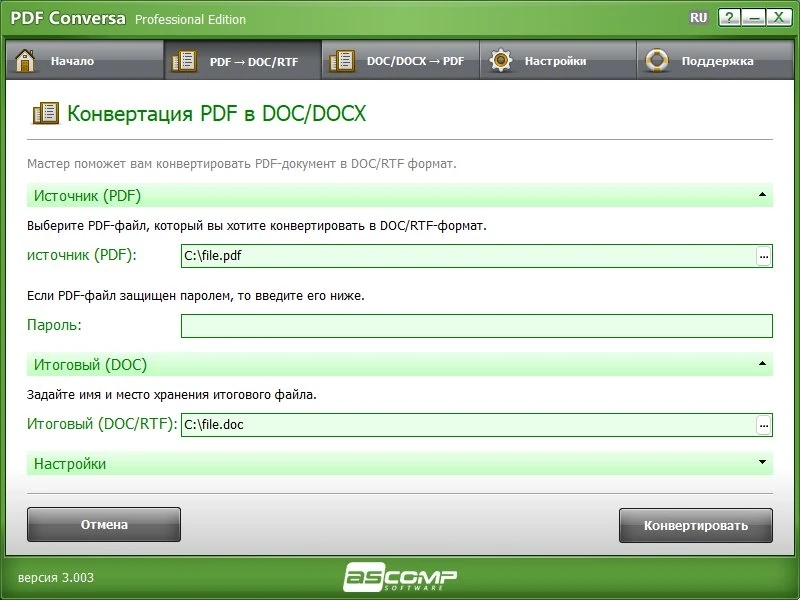Screen dimensions: 800x600
Task: Click the Конвертировать button
Action: tap(696, 526)
